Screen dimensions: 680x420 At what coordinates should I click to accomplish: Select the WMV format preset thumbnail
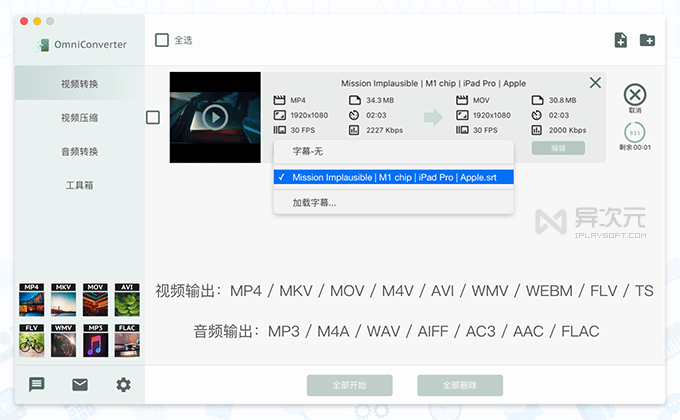(x=63, y=340)
